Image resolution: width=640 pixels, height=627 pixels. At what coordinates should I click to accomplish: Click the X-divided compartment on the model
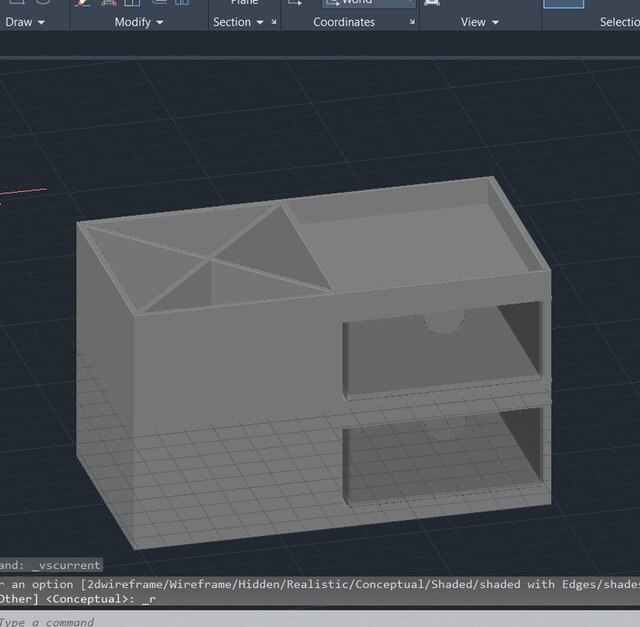[212, 262]
